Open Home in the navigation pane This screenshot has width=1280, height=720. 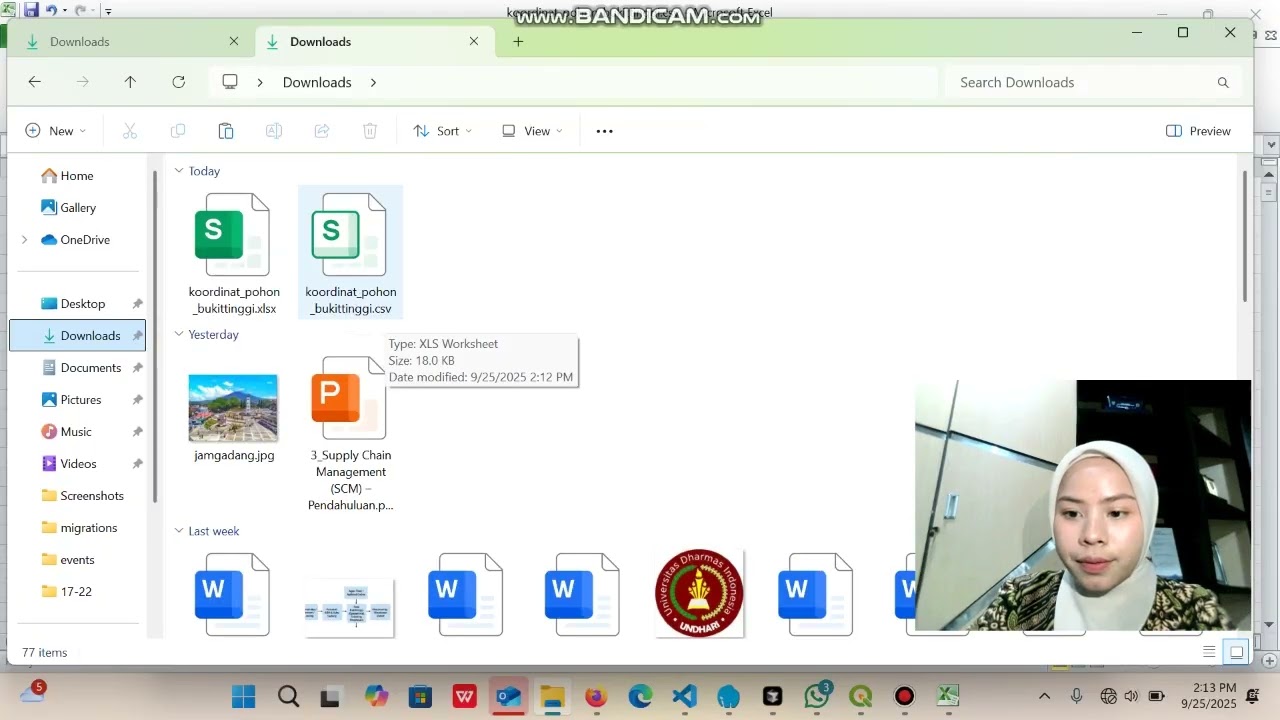[x=67, y=176]
